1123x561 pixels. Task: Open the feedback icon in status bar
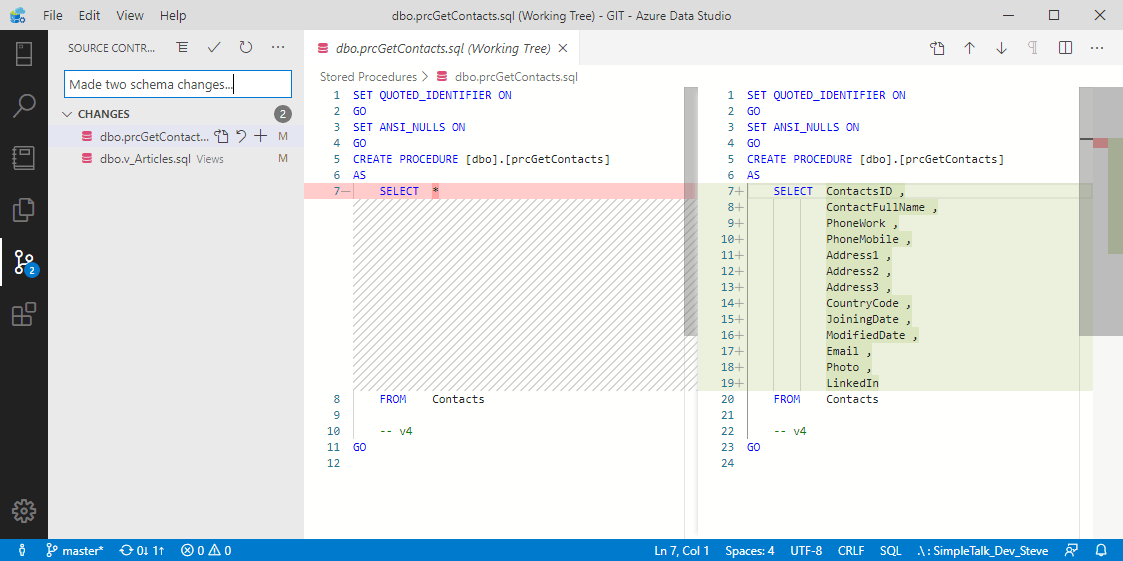point(1071,550)
